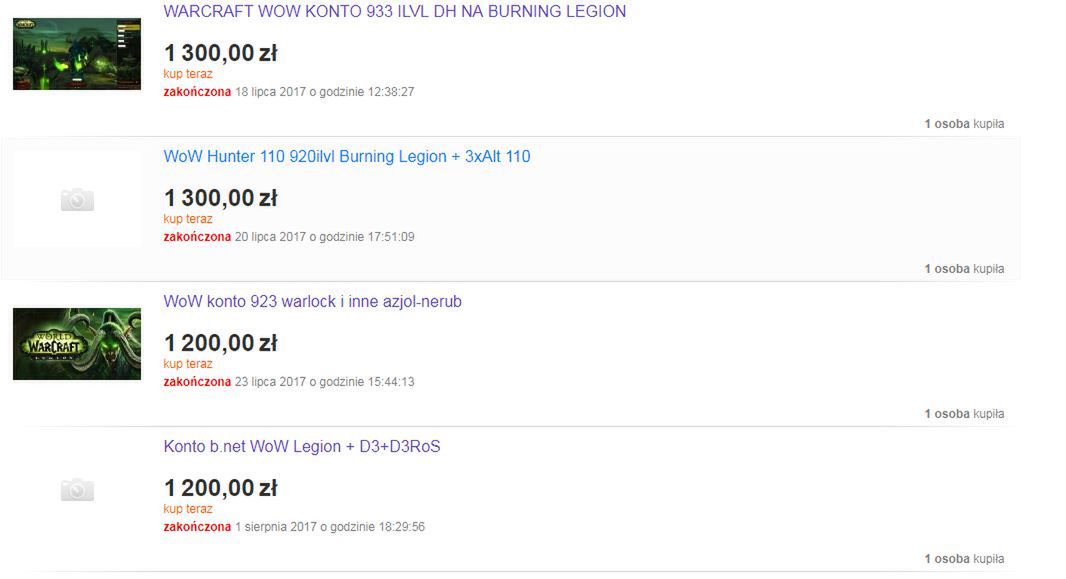Viewport: 1066px width, 579px height.
Task: Click the 1 200,00 zł price of warlock listing
Action: tap(220, 343)
